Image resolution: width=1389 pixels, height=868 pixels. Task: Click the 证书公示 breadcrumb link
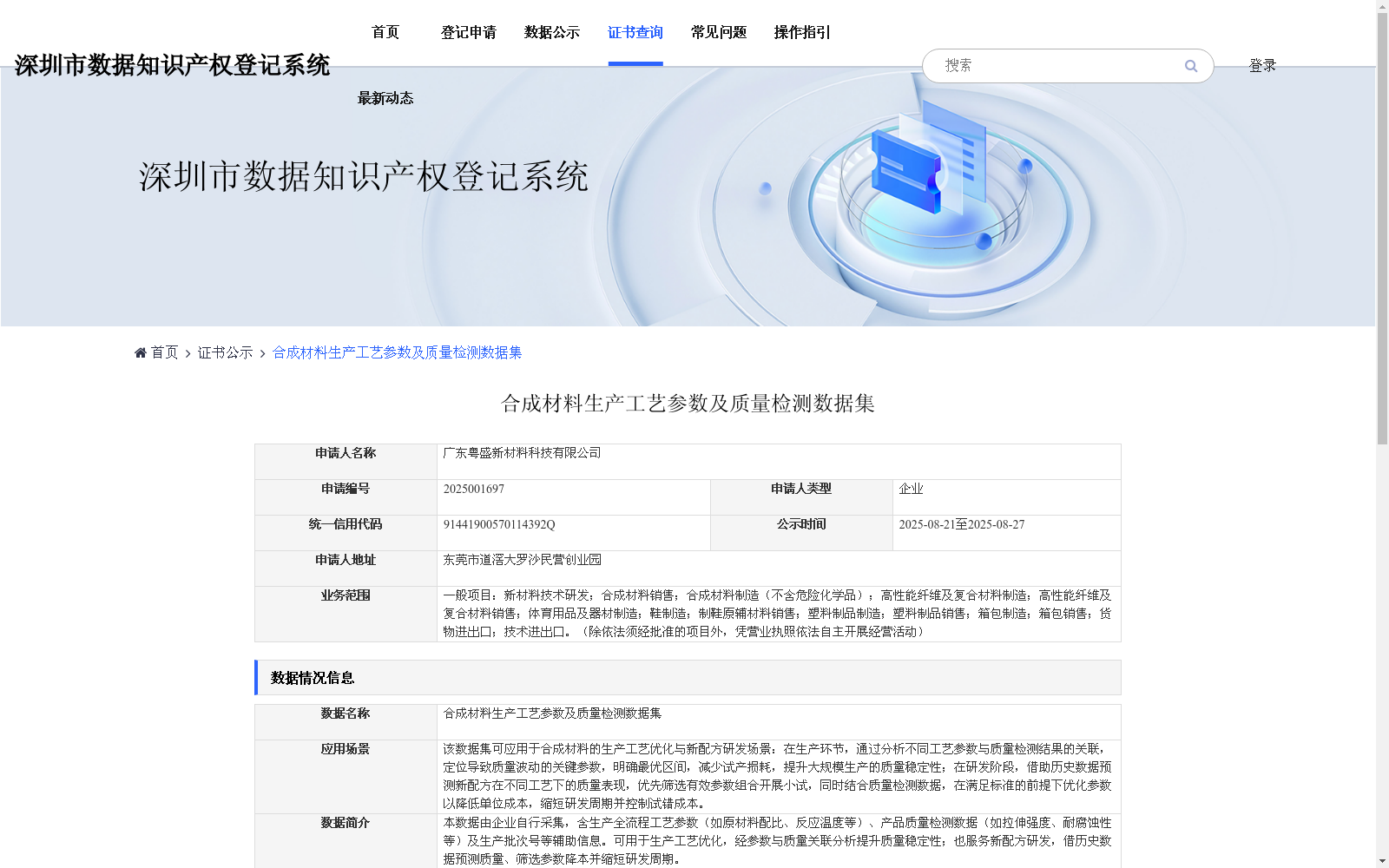click(x=223, y=352)
